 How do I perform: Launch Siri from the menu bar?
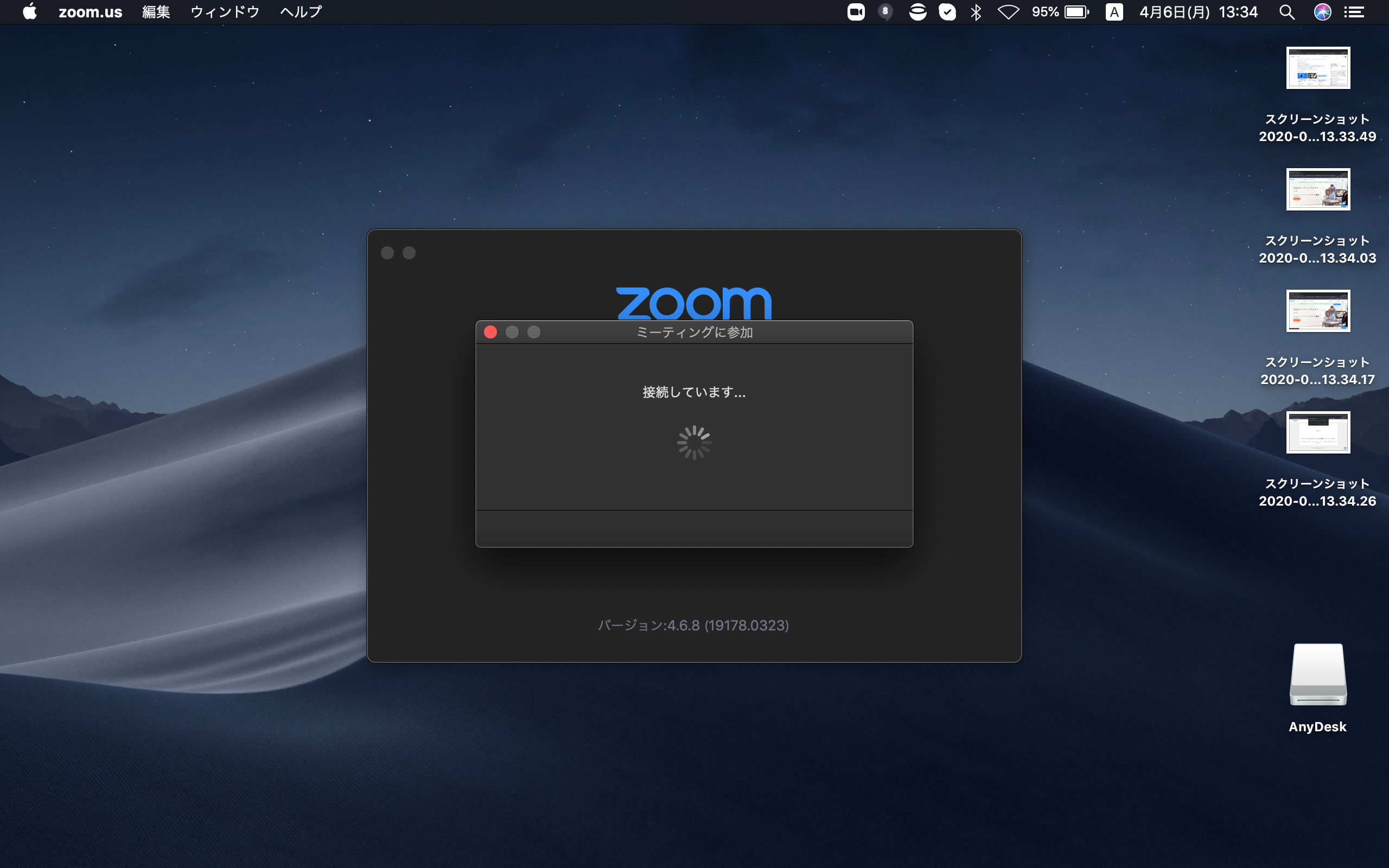[x=1322, y=12]
